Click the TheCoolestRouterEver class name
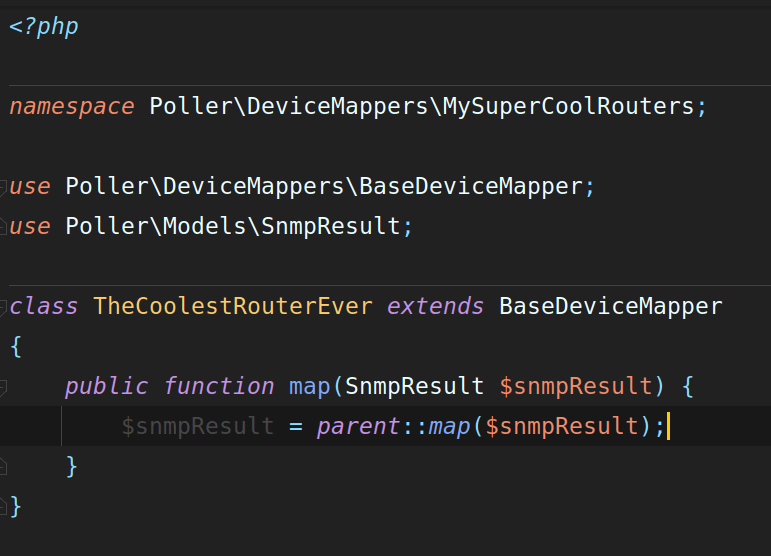771x556 pixels. click(232, 306)
